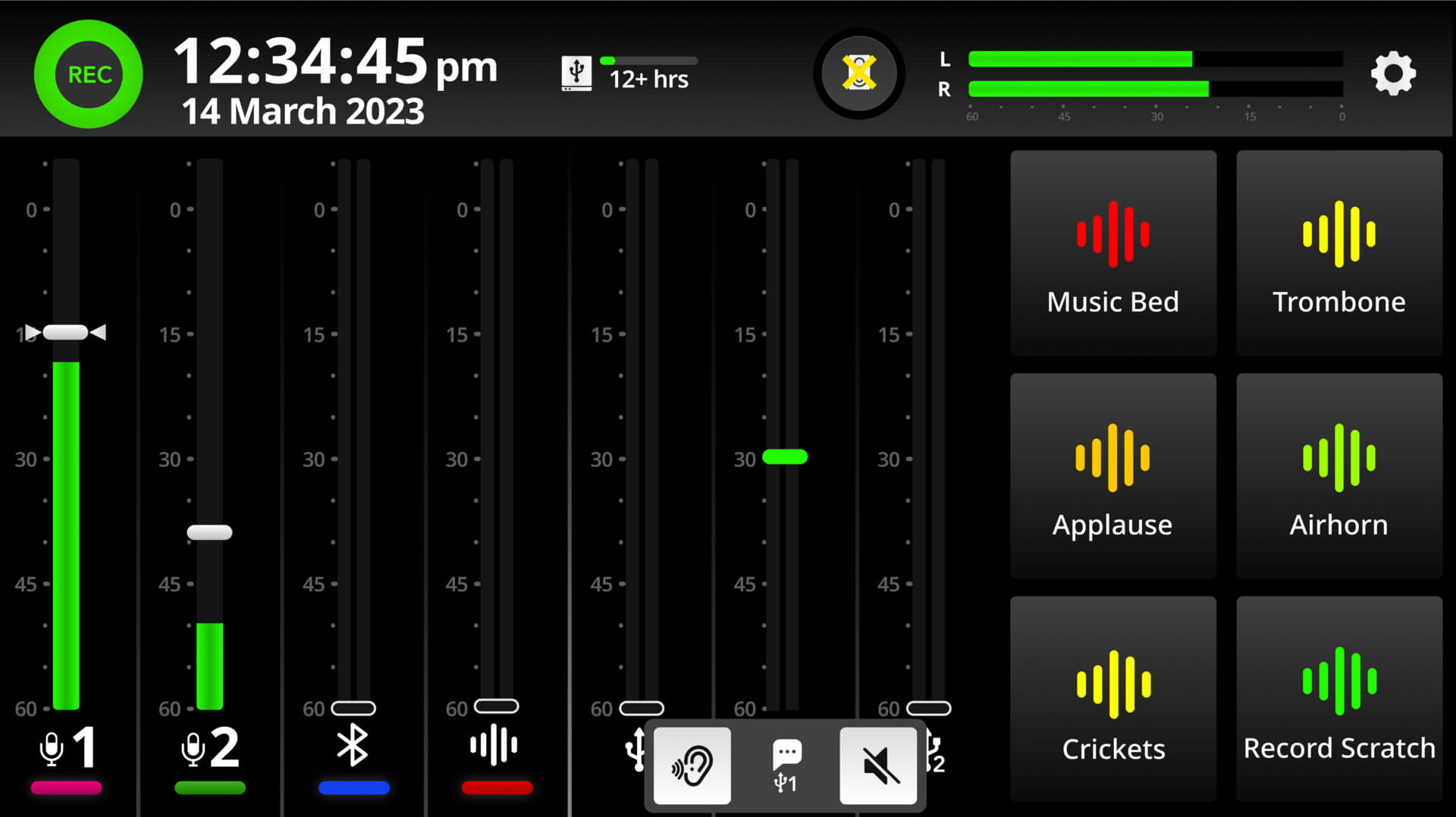Fire the Airhorn sound pad

(1338, 476)
